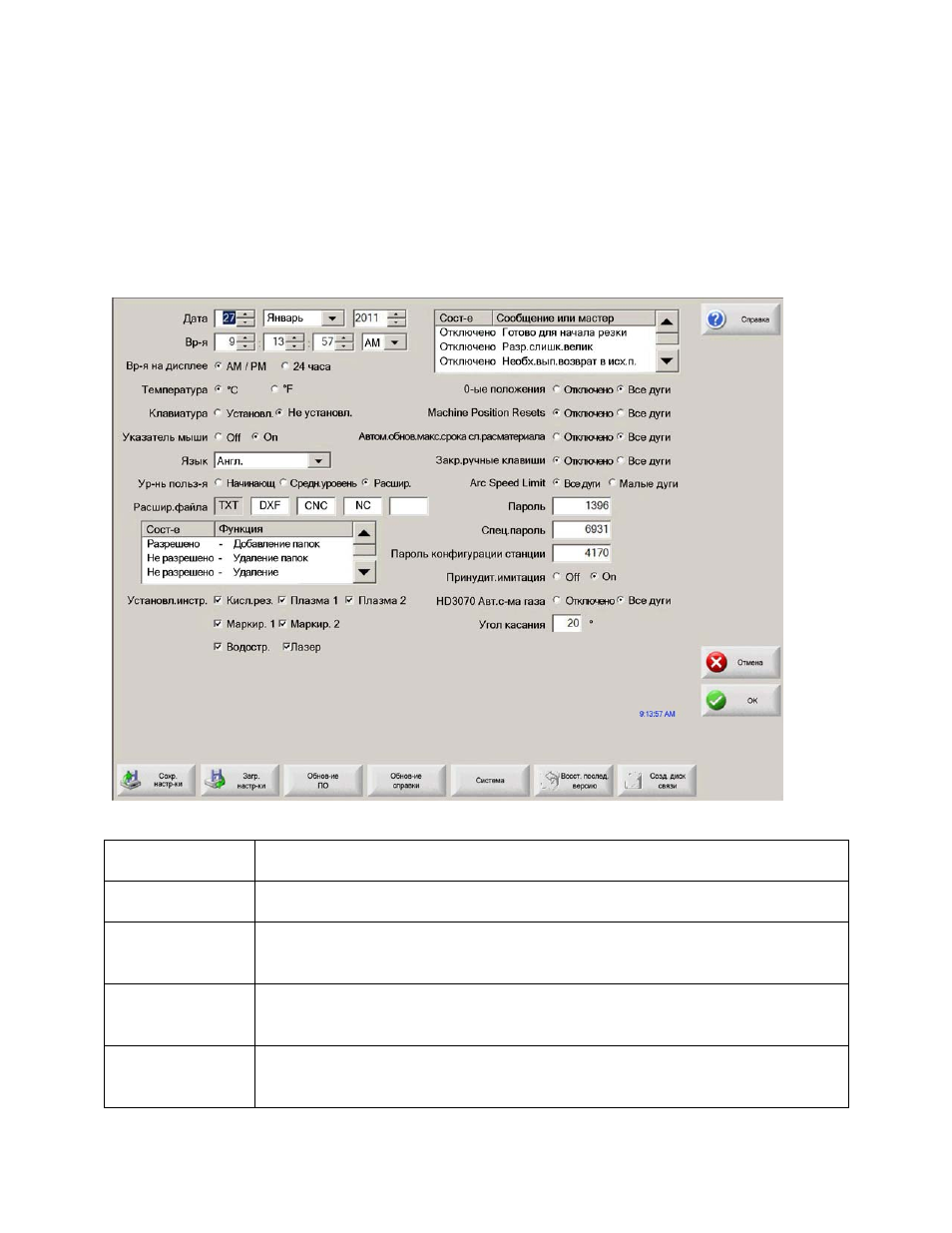Click the hour stepper next to 9
Image resolution: width=952 pixels, height=1233 pixels.
[246, 342]
